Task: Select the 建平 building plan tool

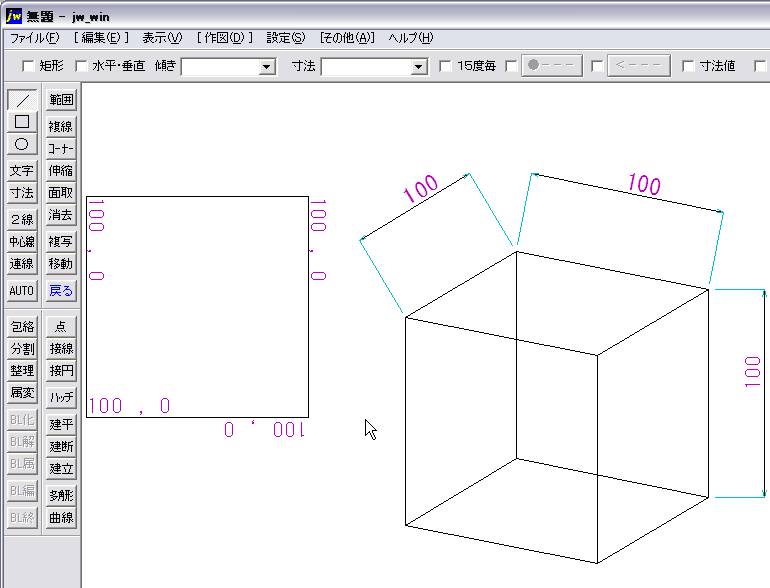Action: [61, 424]
